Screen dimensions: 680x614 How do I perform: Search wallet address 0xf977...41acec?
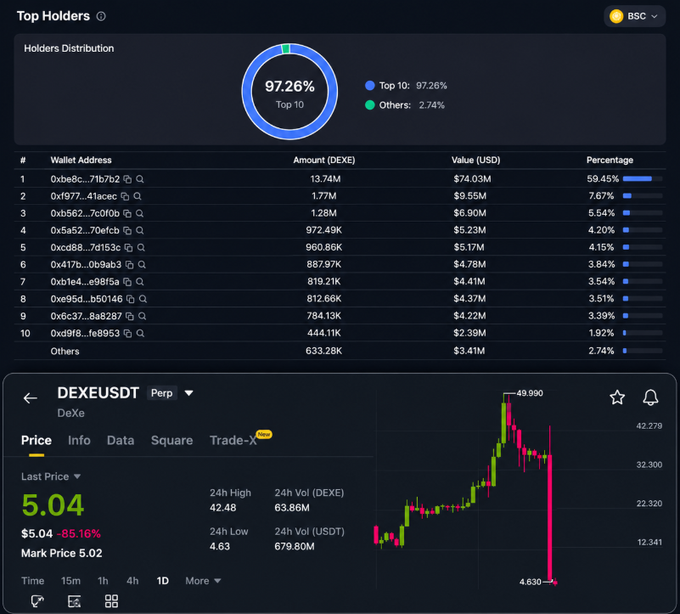tap(137, 196)
